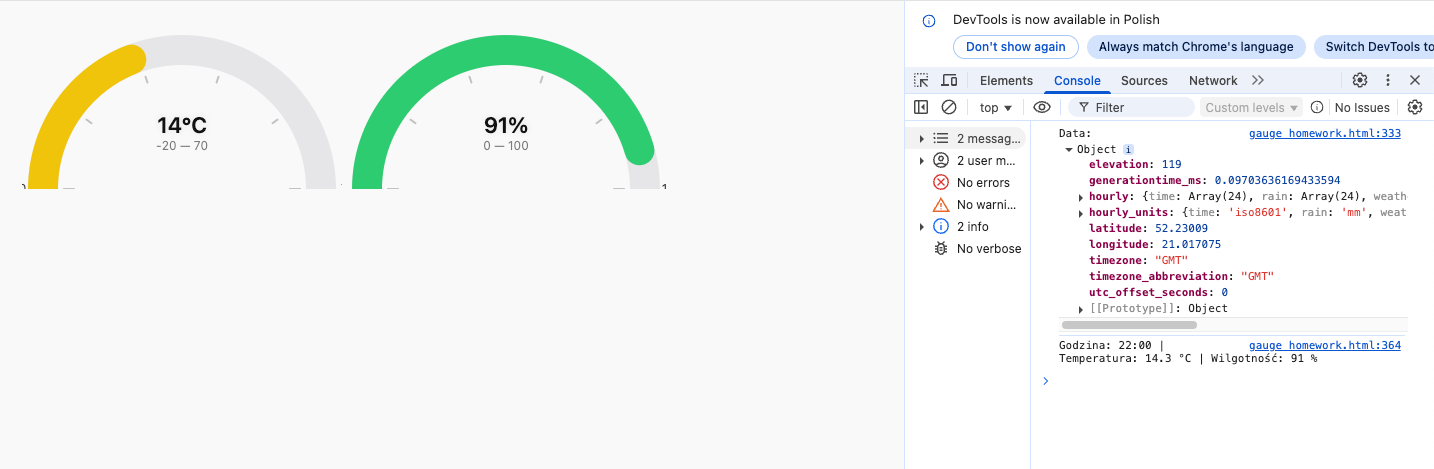This screenshot has height=469, width=1434.
Task: Expand the hourly property arrow
Action: (1081, 198)
